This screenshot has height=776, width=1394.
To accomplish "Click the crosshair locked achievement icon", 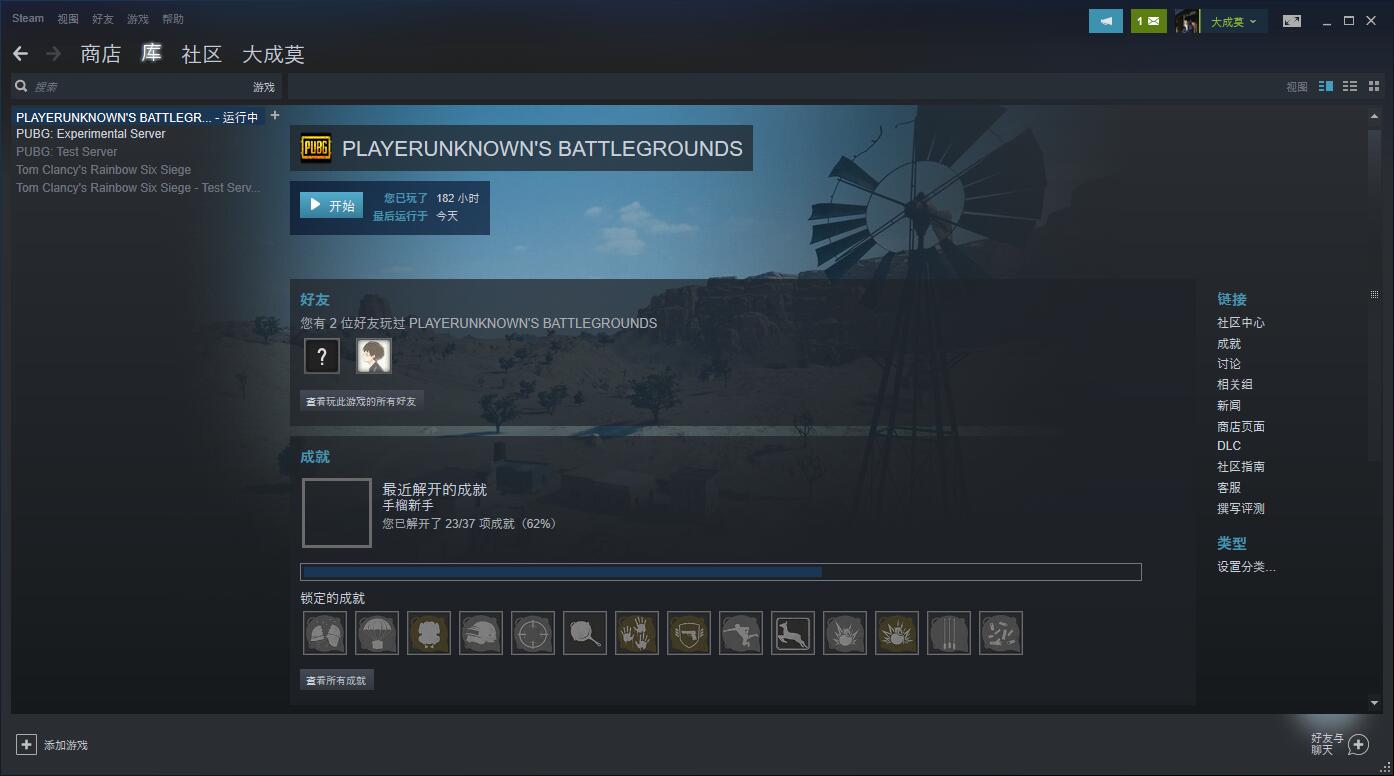I will point(533,633).
